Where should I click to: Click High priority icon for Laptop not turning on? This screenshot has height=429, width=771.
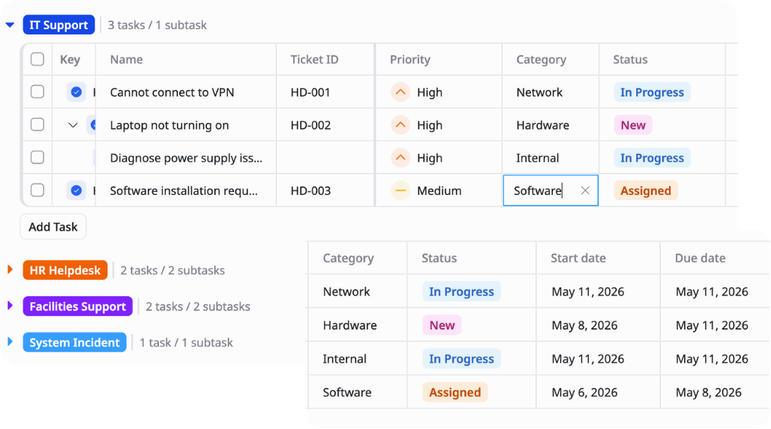400,125
